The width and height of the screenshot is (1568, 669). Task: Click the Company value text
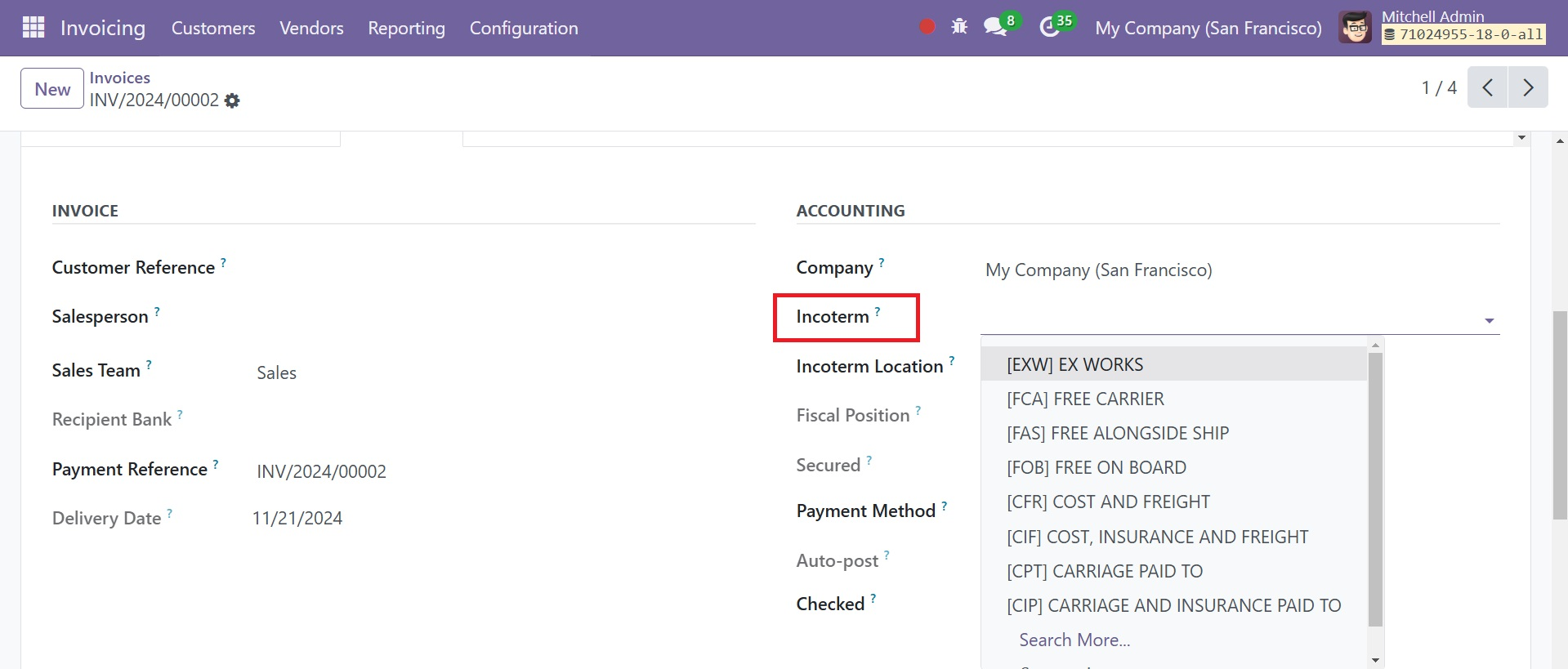(1098, 270)
